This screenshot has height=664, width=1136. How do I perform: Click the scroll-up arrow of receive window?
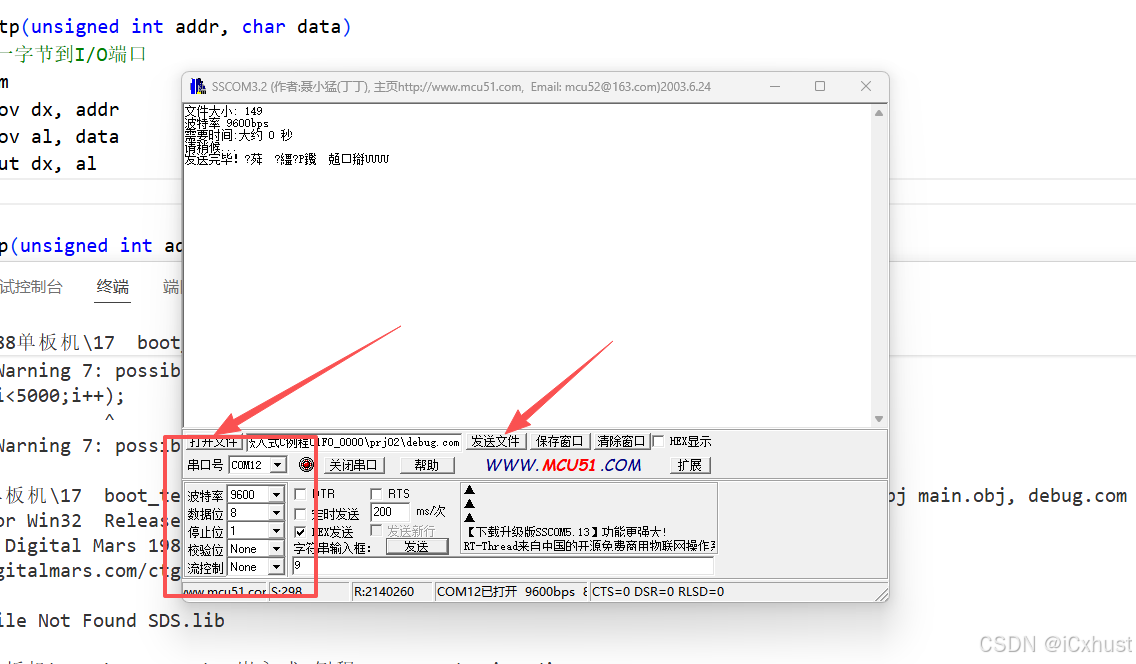[879, 113]
